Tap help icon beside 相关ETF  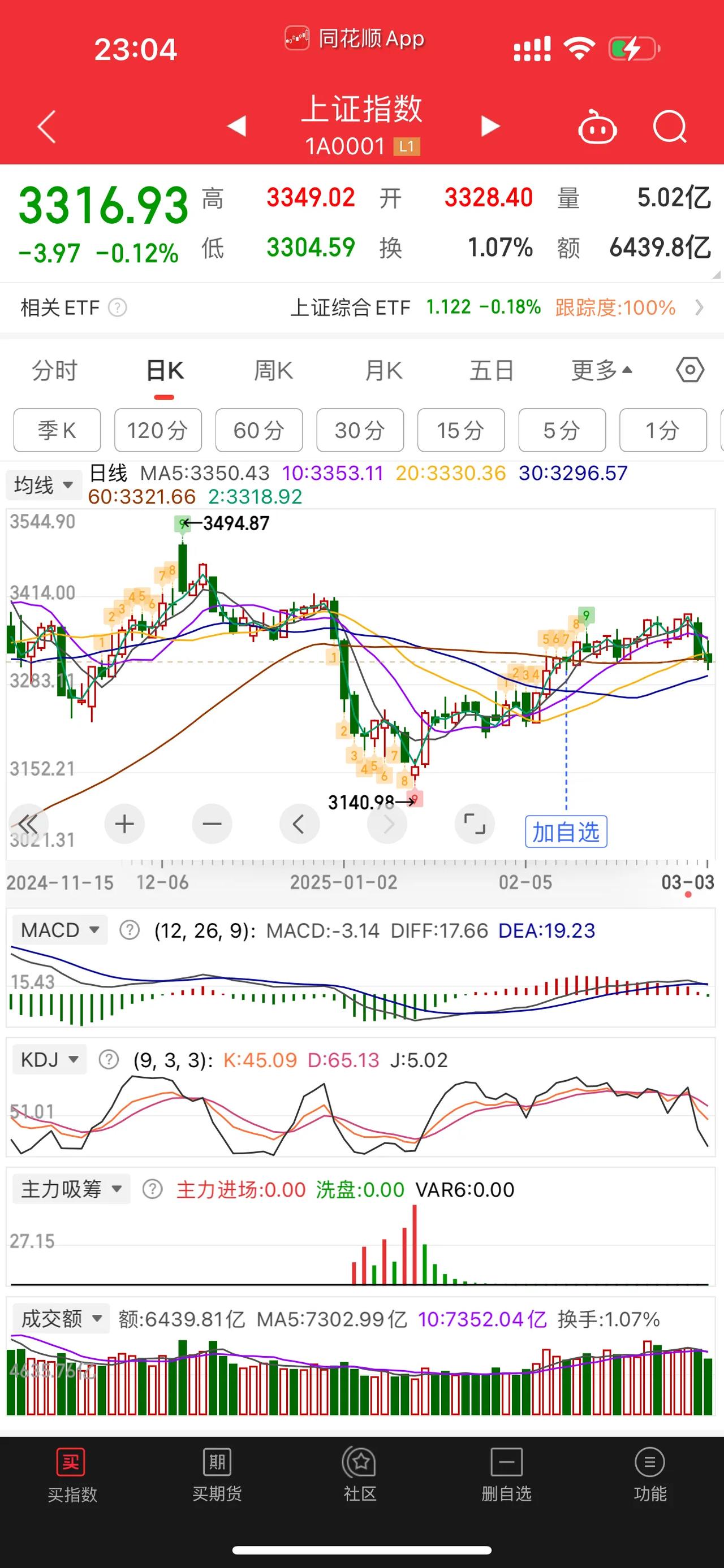(118, 307)
